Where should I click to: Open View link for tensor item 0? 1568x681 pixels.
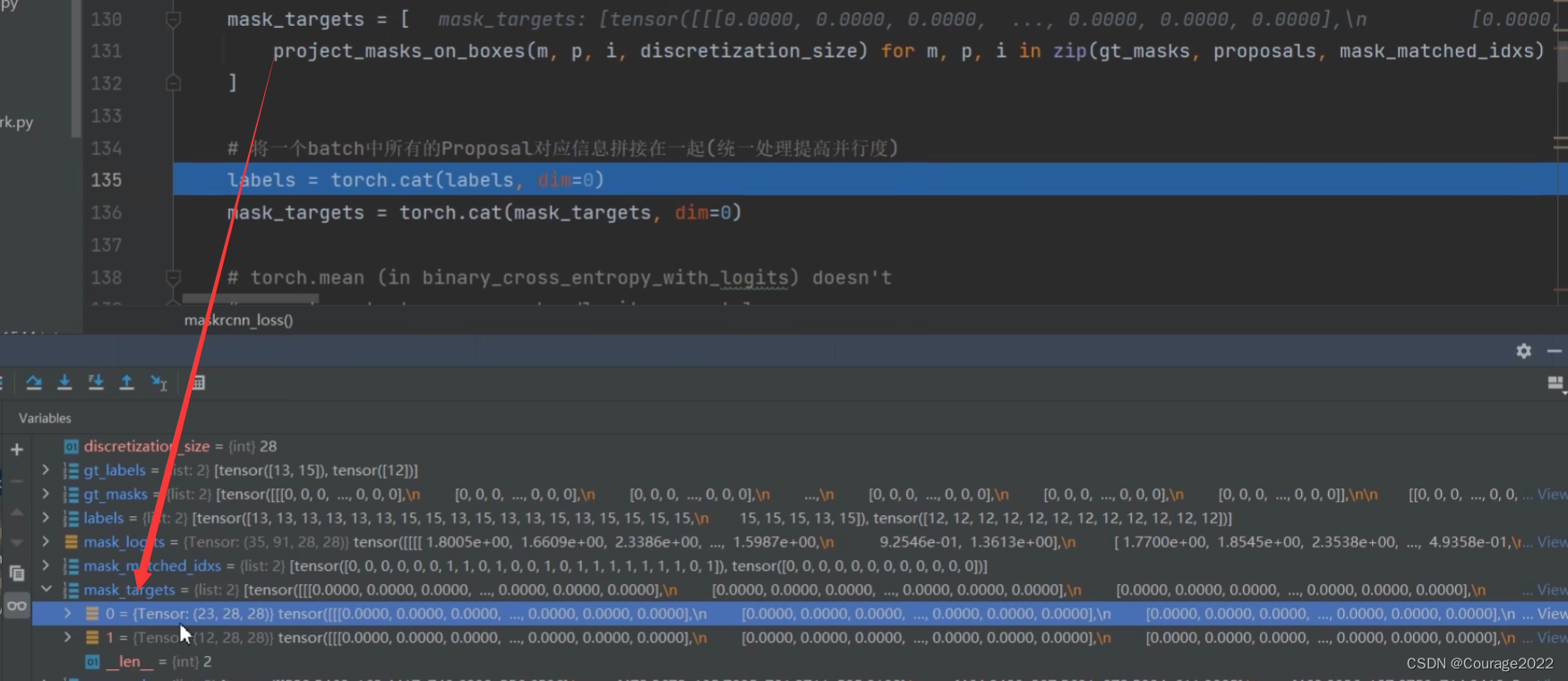[1552, 614]
